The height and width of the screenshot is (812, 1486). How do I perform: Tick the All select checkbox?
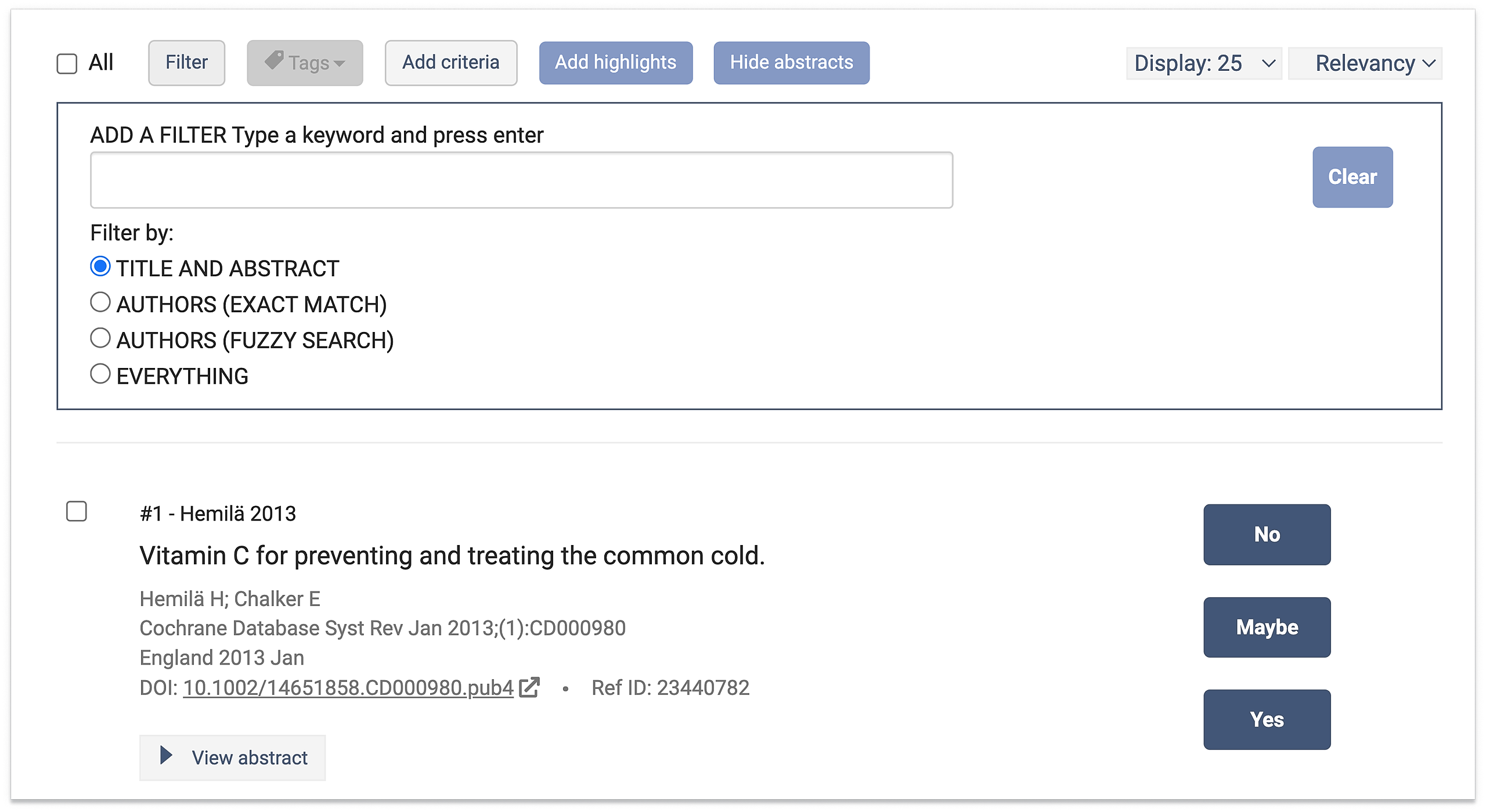coord(67,63)
